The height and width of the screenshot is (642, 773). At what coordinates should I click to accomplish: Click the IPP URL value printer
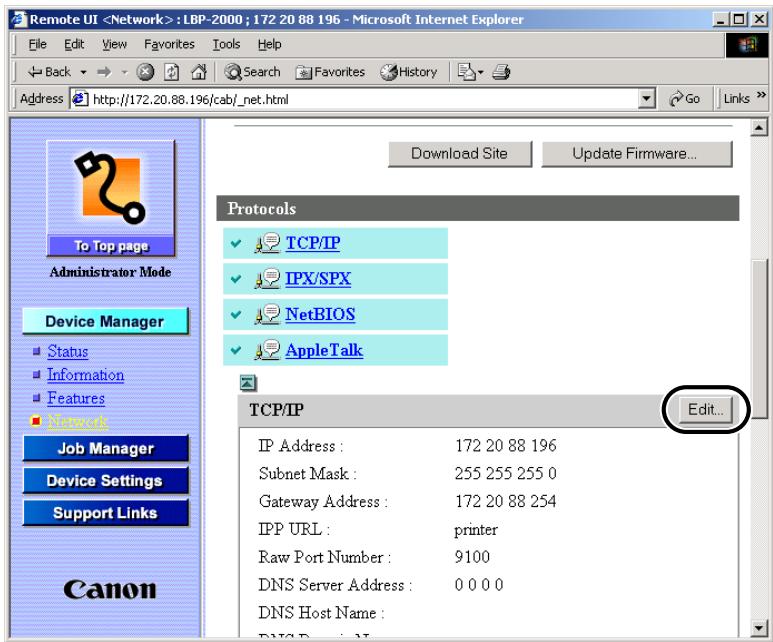476,530
